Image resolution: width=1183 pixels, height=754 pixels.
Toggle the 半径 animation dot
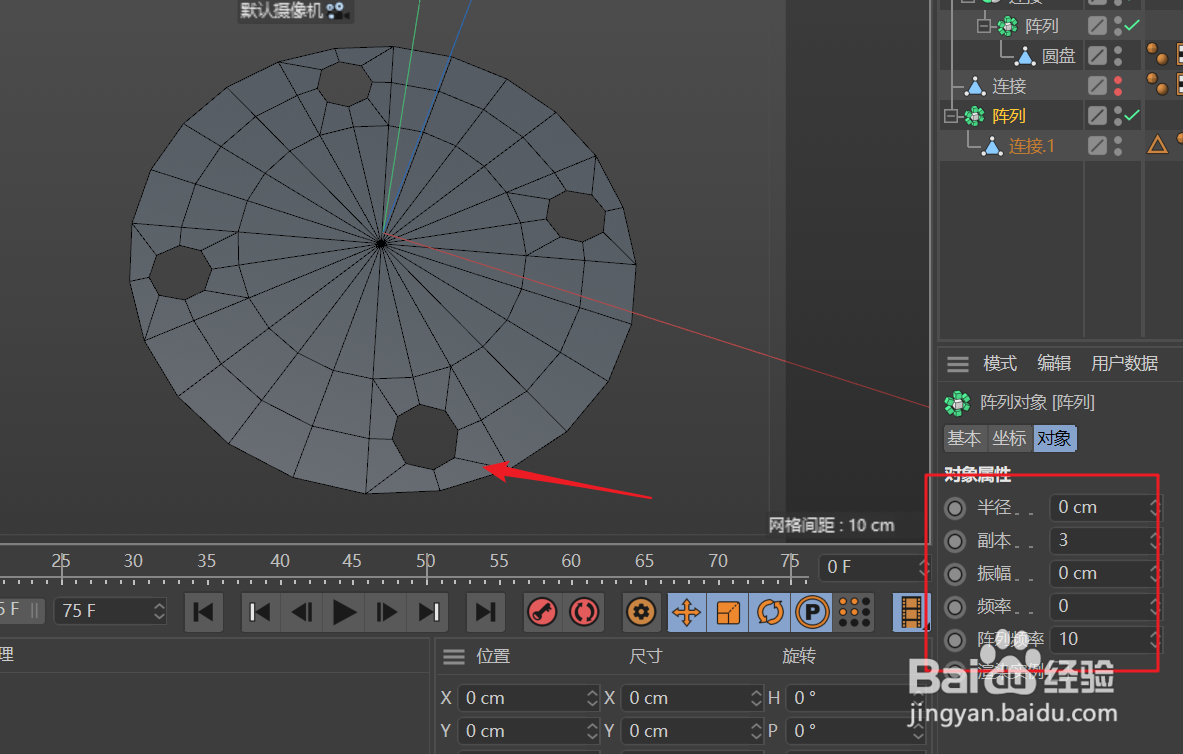click(955, 508)
